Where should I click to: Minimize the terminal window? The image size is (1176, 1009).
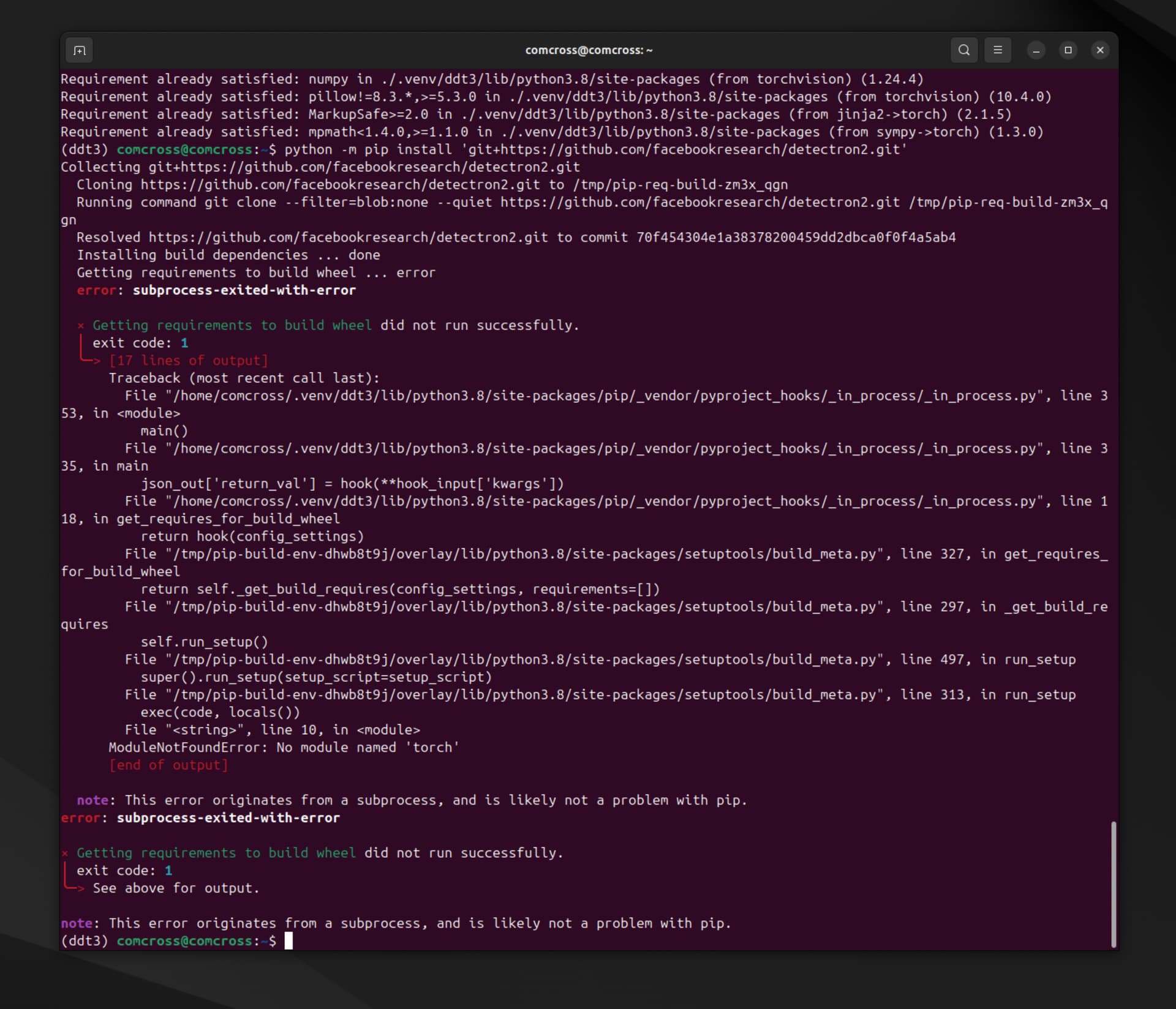tap(1036, 50)
